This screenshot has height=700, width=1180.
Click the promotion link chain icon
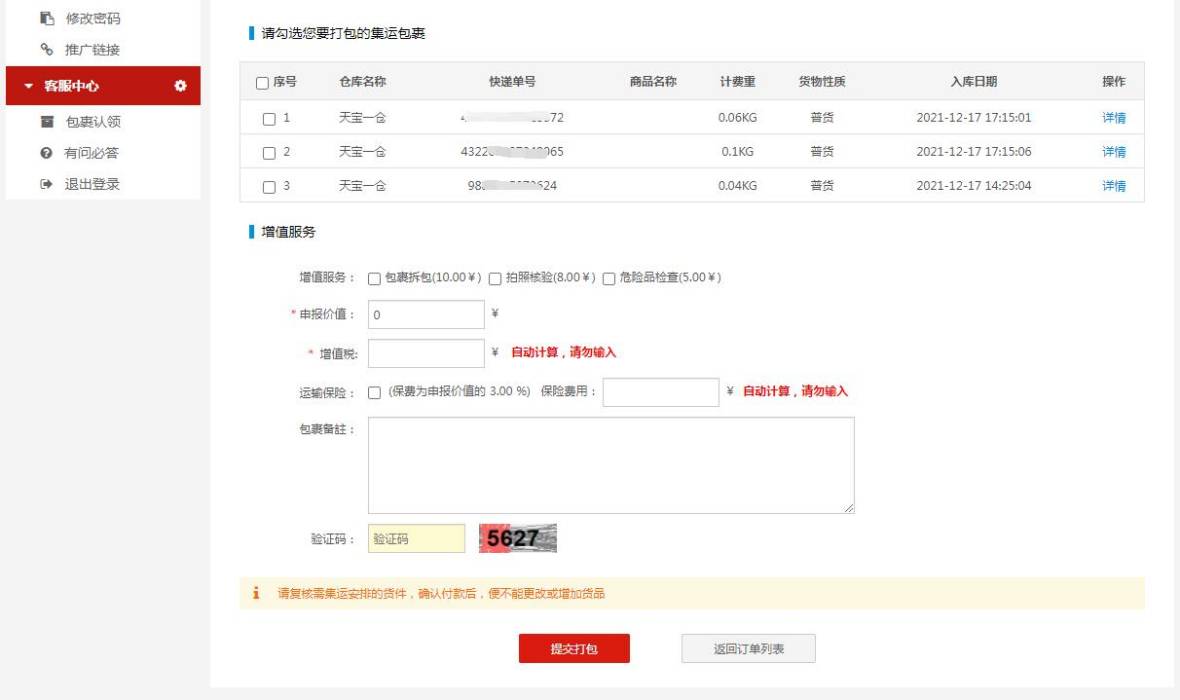[47, 50]
